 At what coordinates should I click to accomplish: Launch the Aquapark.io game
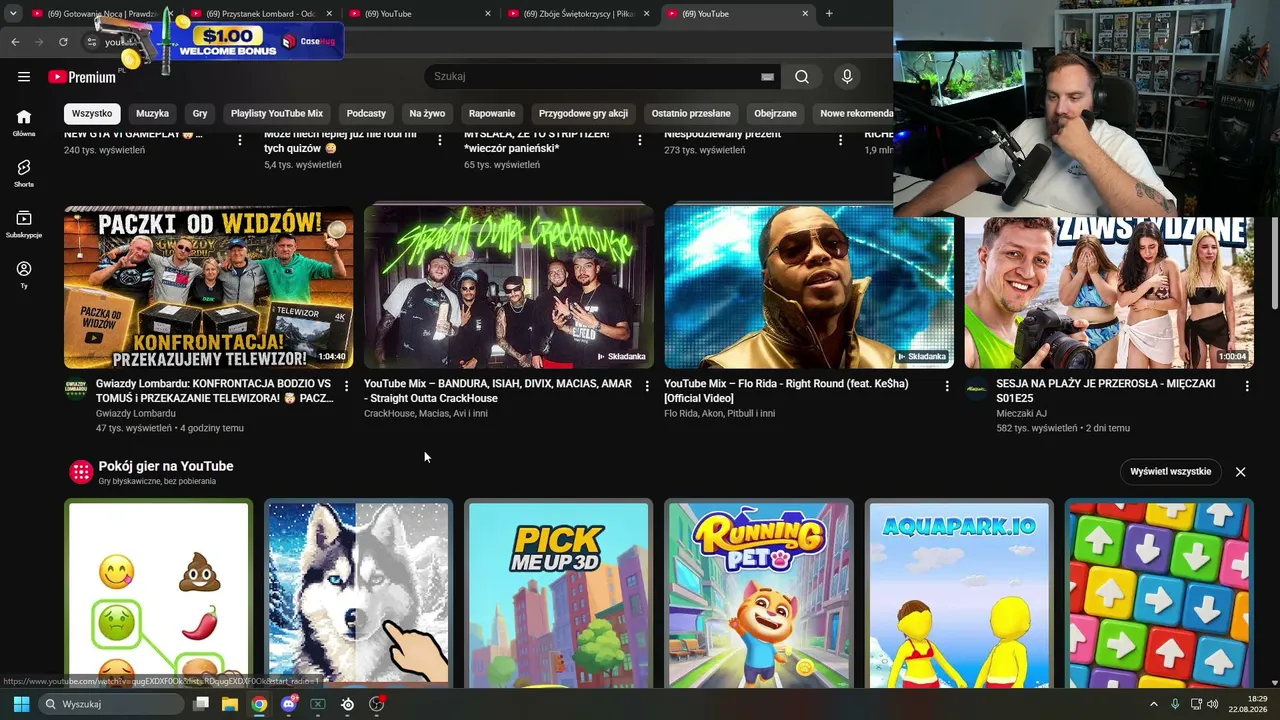click(959, 593)
